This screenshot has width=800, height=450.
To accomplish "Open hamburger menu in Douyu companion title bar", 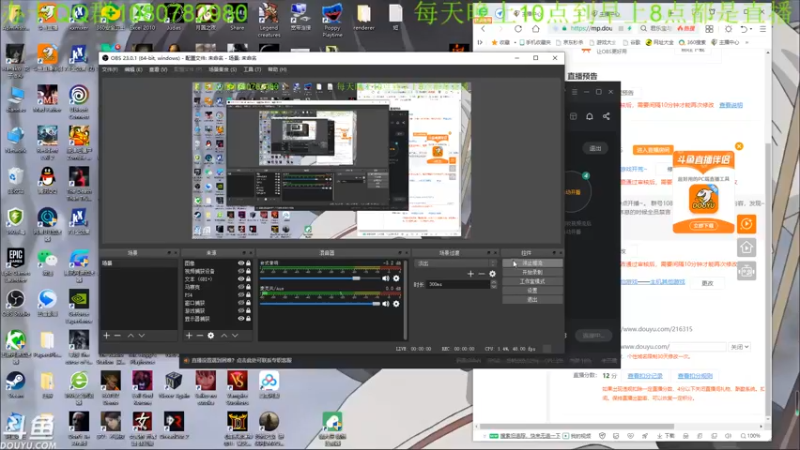I will coord(574,92).
